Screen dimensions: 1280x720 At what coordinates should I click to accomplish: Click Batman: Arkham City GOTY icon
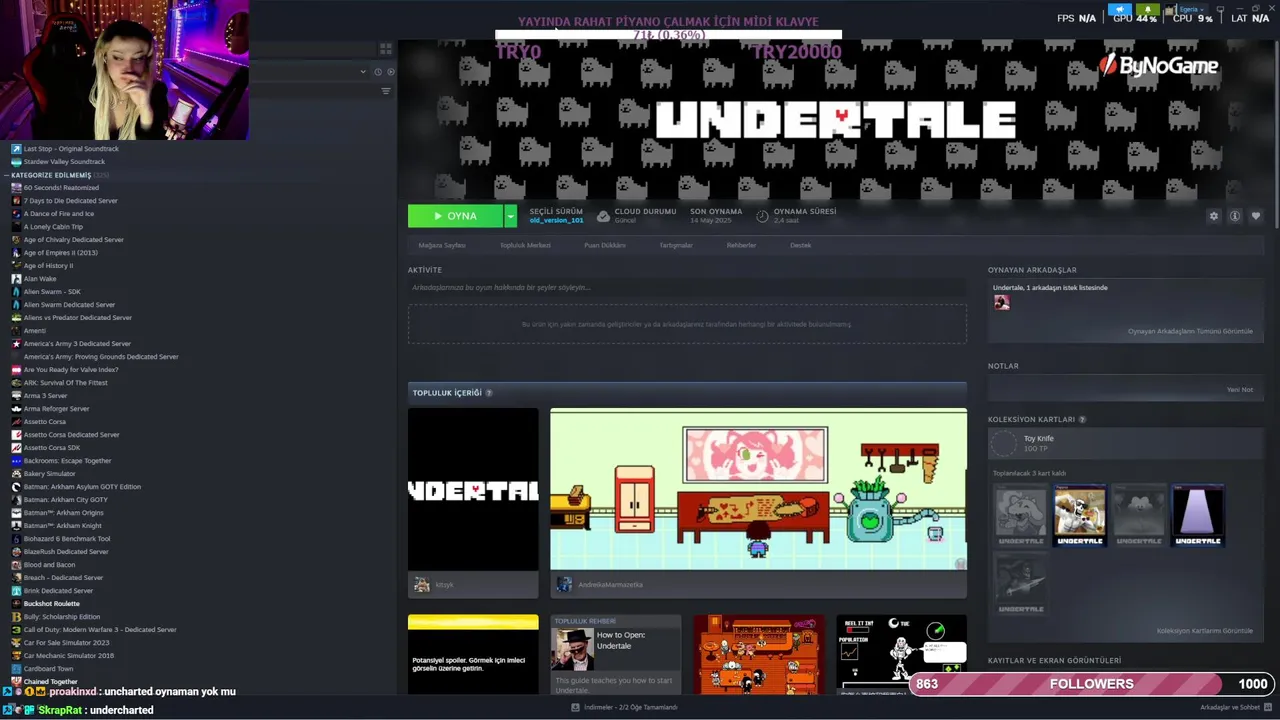tap(16, 500)
